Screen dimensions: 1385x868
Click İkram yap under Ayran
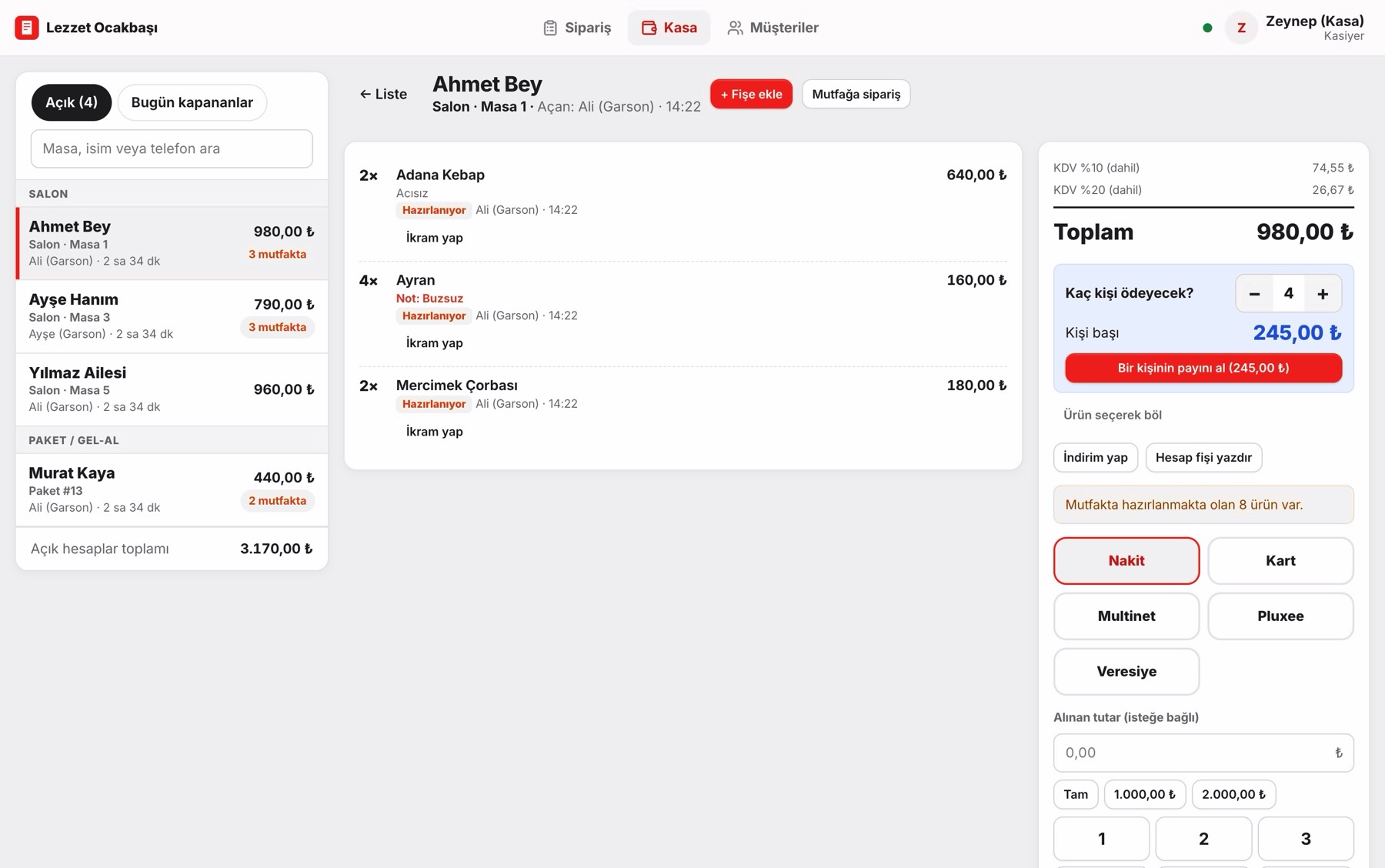click(434, 343)
